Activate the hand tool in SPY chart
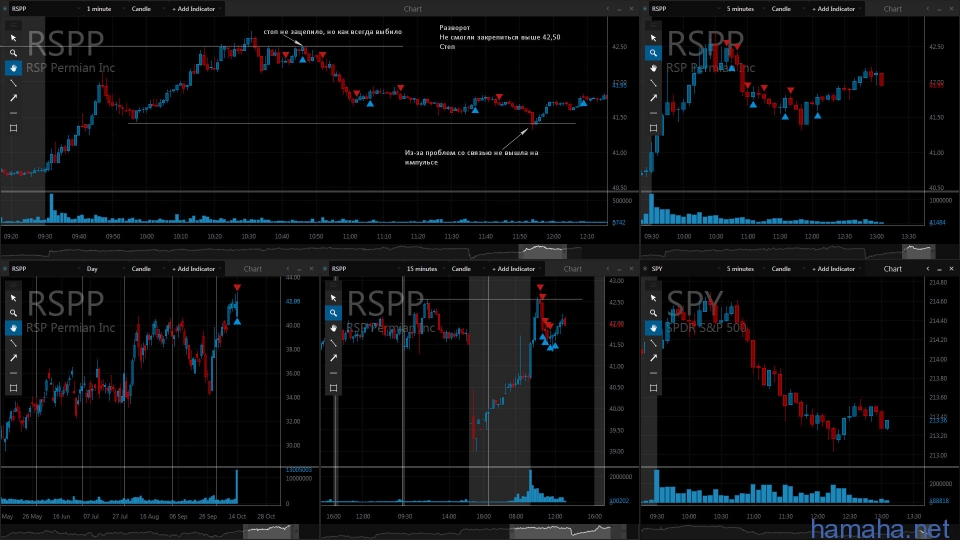Screen dimensions: 960x540 click(653, 328)
